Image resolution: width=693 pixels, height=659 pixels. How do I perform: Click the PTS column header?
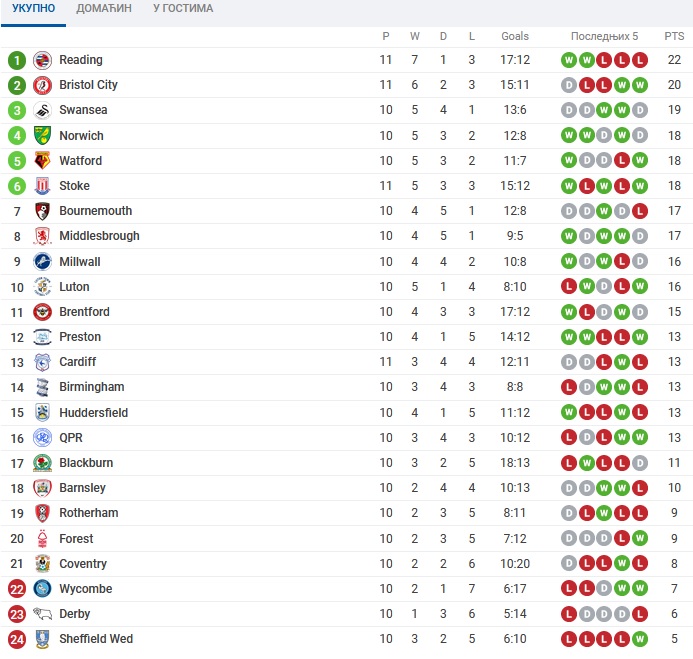(674, 36)
